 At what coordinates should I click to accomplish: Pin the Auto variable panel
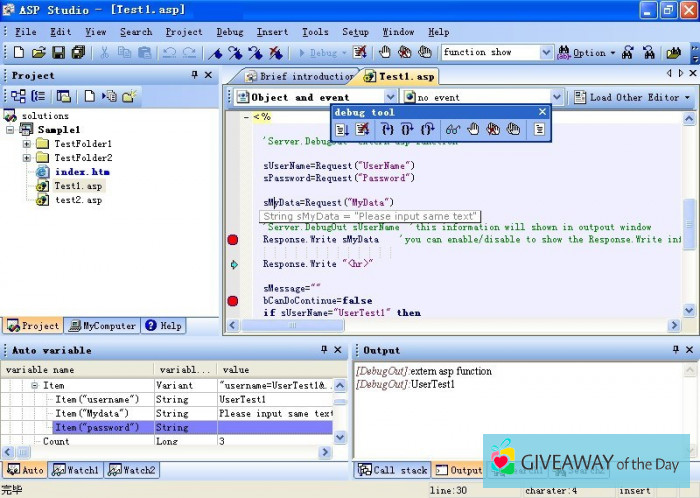[x=323, y=350]
